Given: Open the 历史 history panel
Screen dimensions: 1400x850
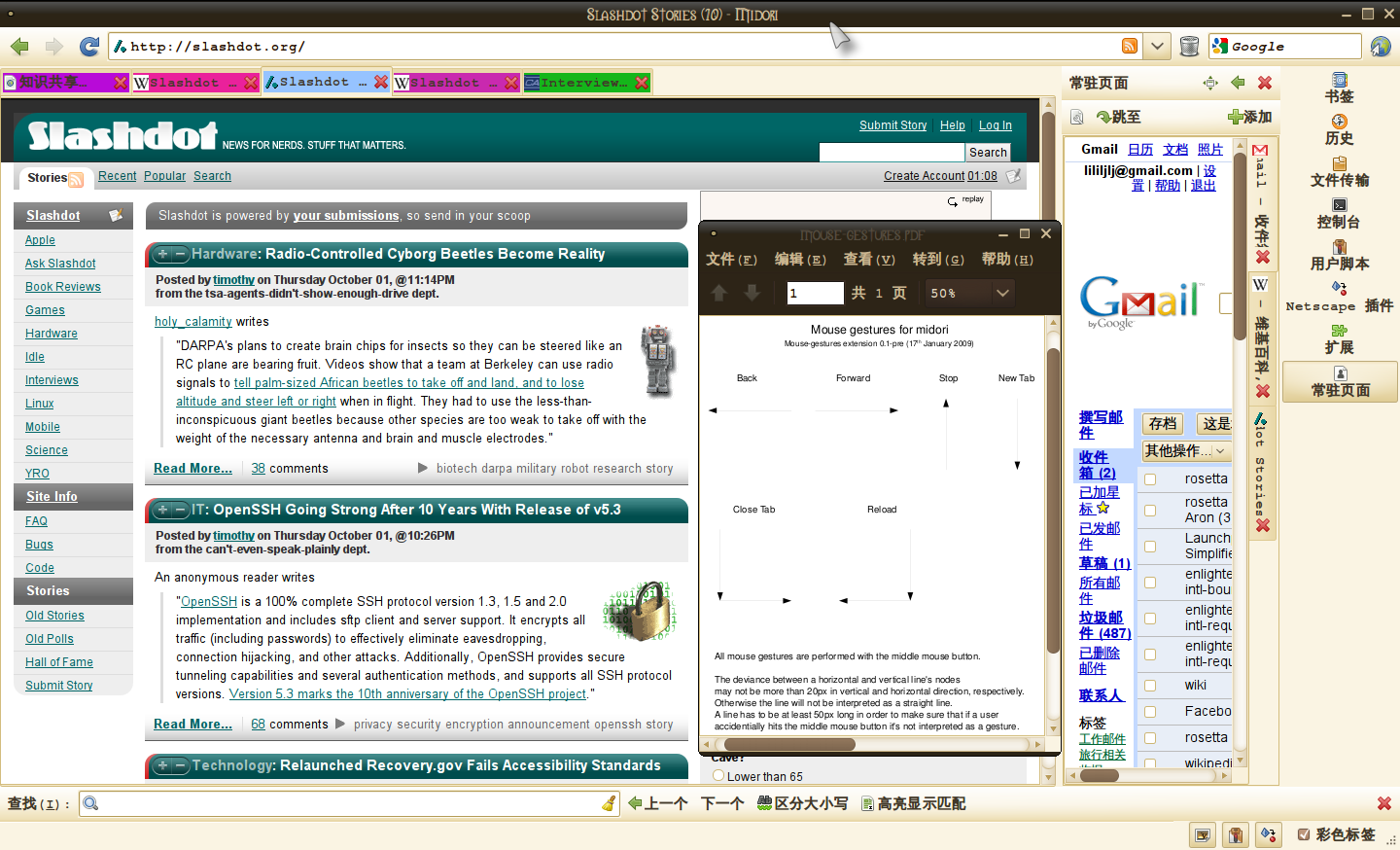Looking at the screenshot, I should 1339,130.
